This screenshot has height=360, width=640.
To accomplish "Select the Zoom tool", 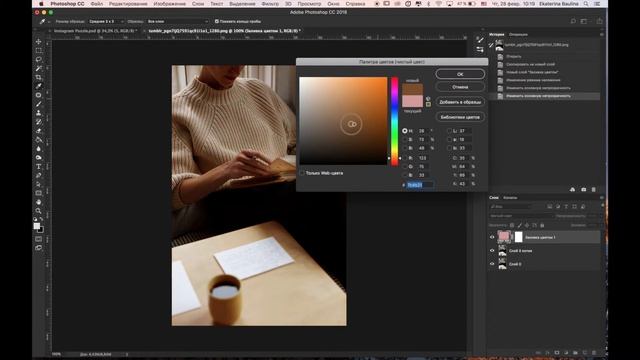I will point(38,211).
